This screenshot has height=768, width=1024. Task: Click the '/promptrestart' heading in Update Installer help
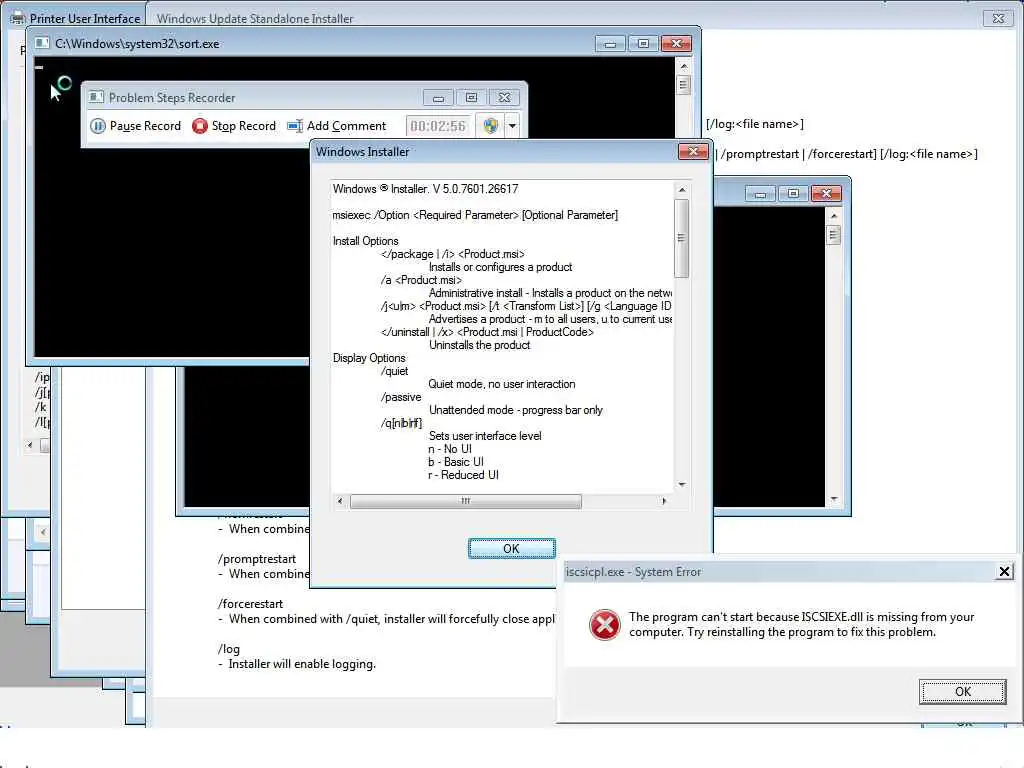257,559
